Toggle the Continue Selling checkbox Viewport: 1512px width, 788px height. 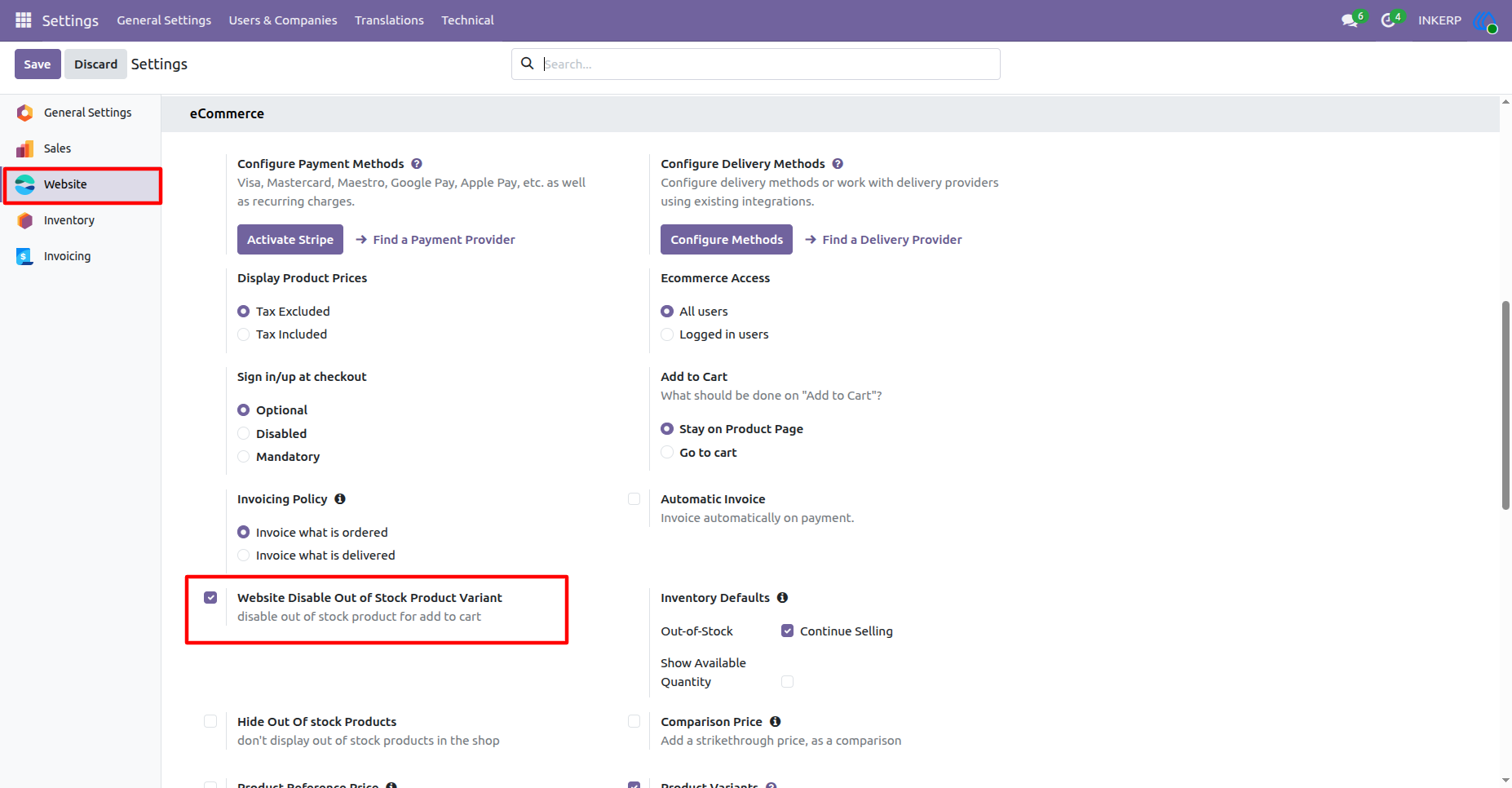pyautogui.click(x=787, y=631)
